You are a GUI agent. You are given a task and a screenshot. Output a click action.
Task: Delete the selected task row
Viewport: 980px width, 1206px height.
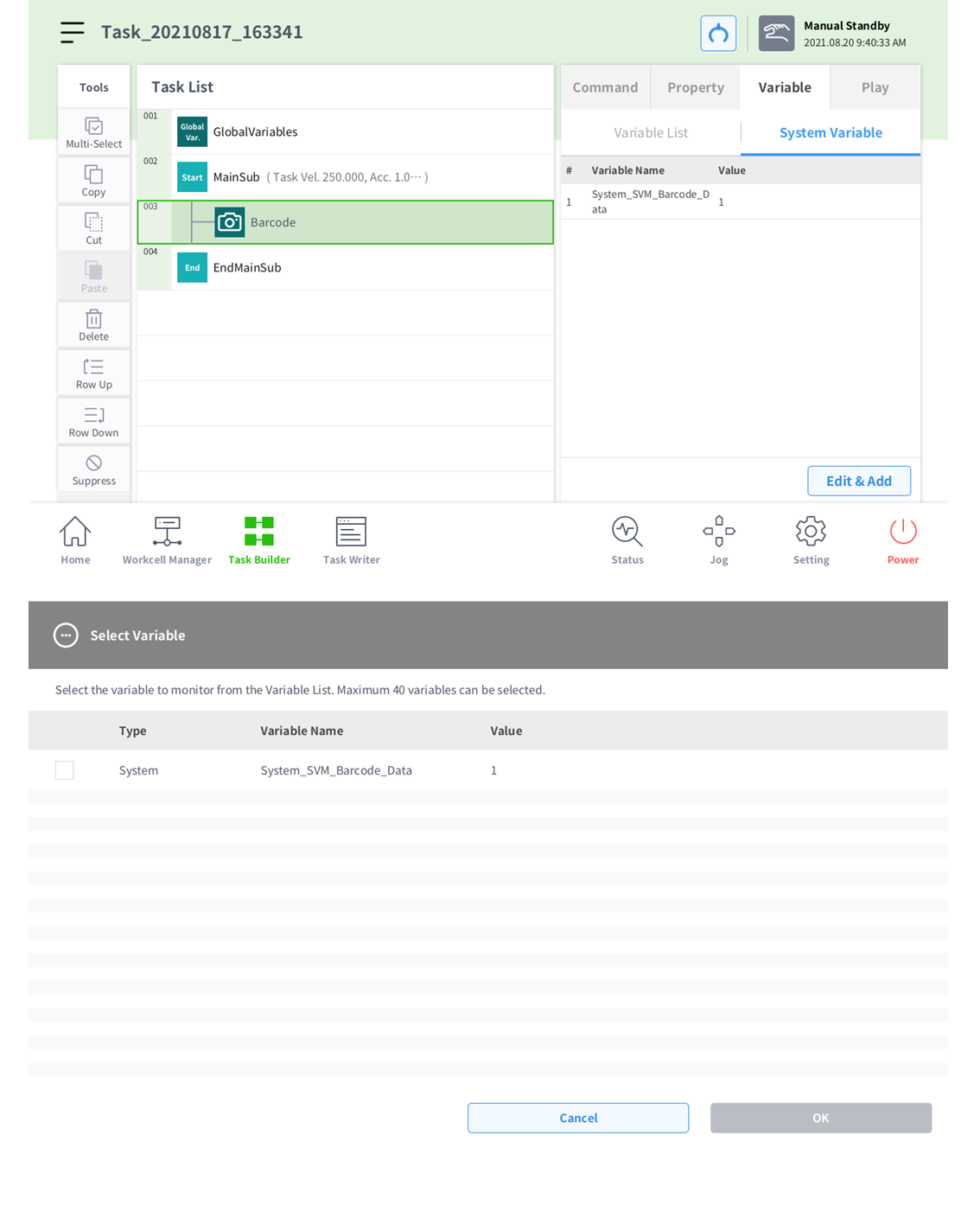coord(94,325)
